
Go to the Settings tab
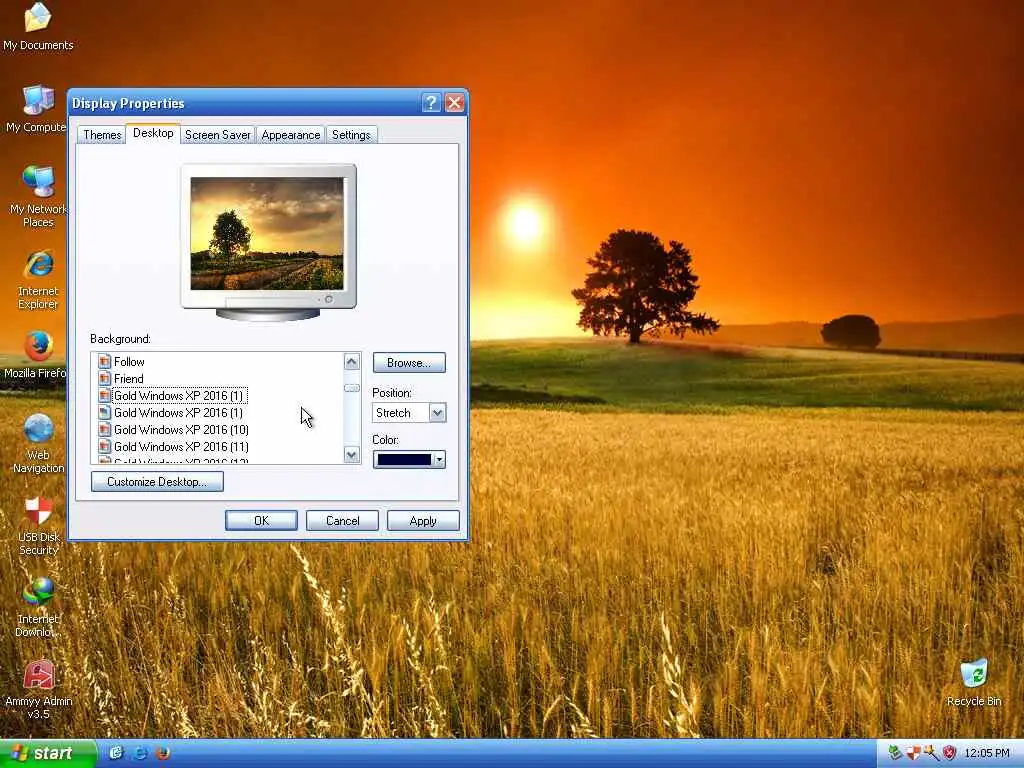(351, 135)
